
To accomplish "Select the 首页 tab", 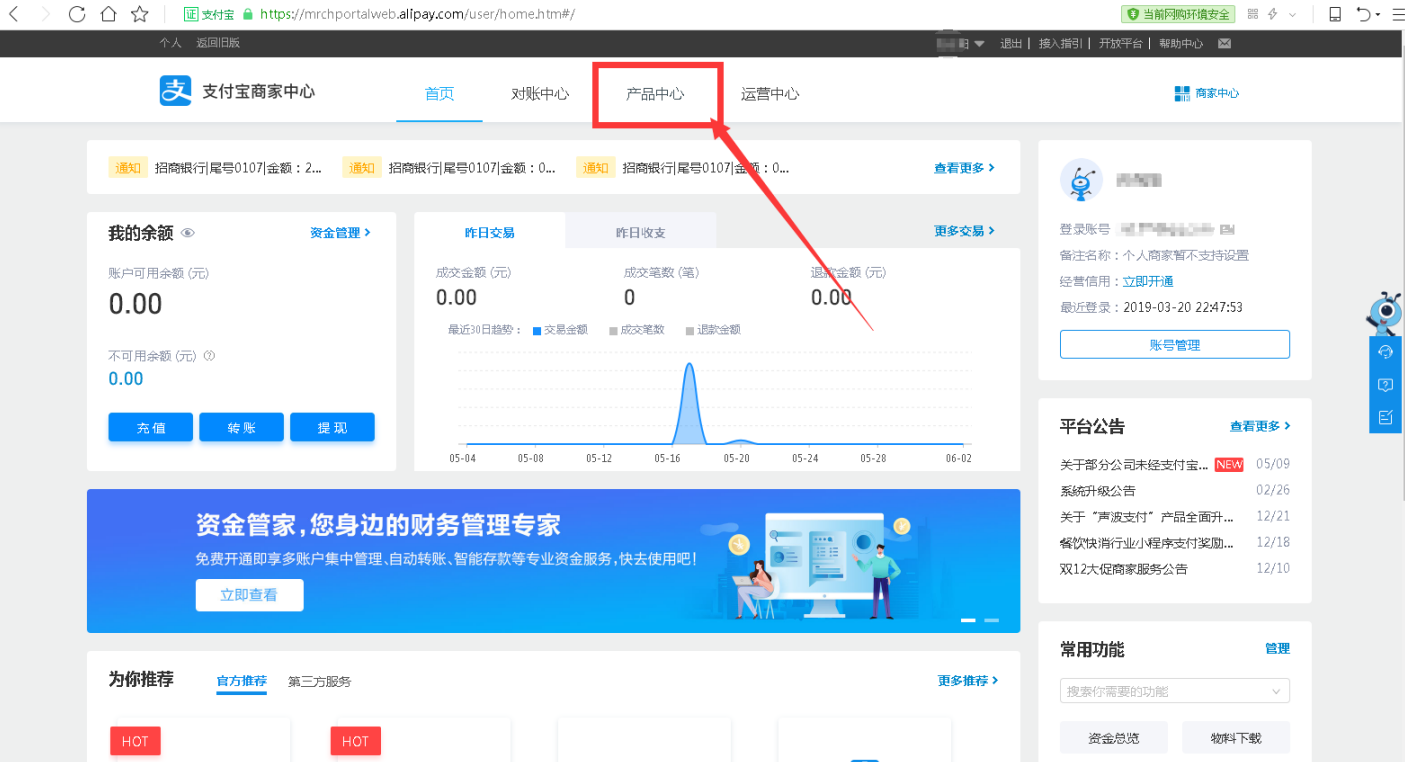I will coord(439,94).
